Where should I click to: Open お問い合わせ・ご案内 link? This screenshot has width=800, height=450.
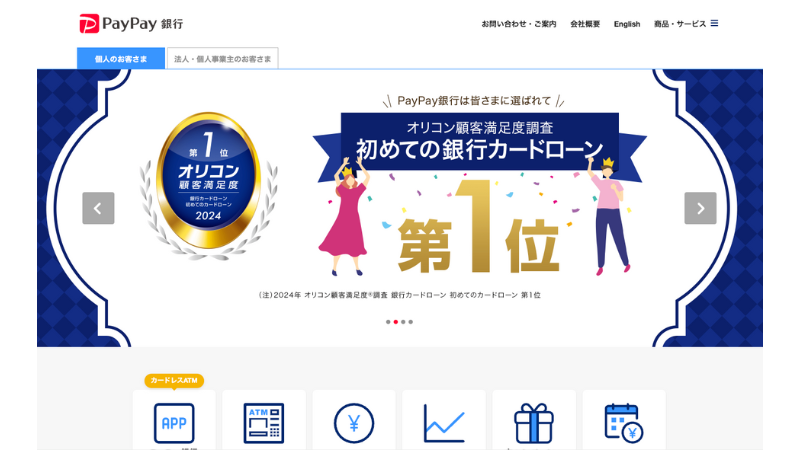[519, 24]
